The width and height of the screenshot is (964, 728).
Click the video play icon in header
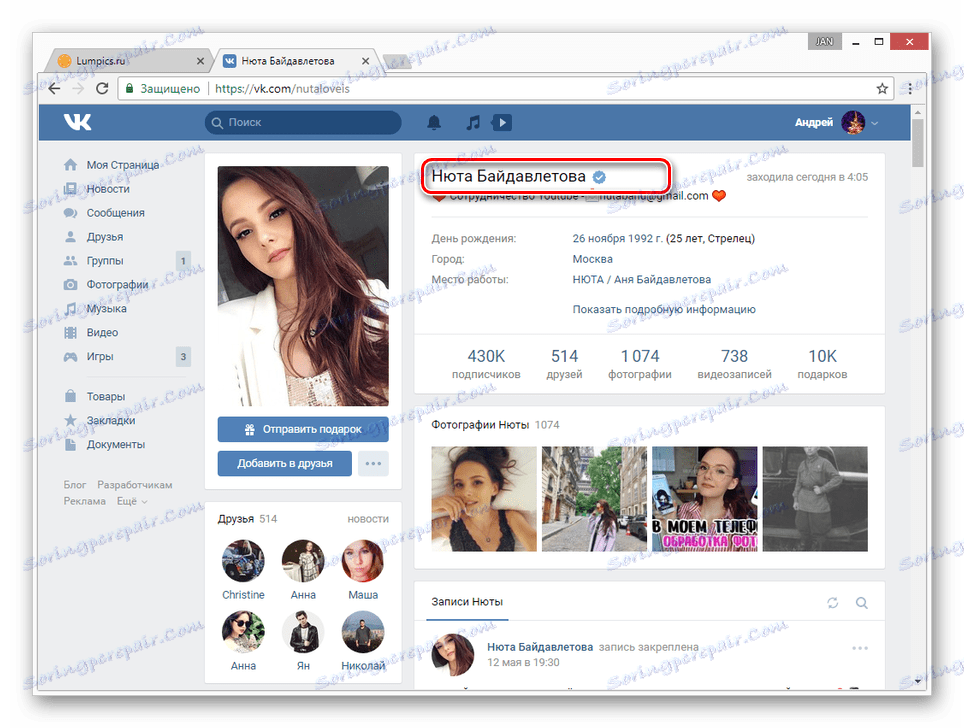pyautogui.click(x=502, y=122)
